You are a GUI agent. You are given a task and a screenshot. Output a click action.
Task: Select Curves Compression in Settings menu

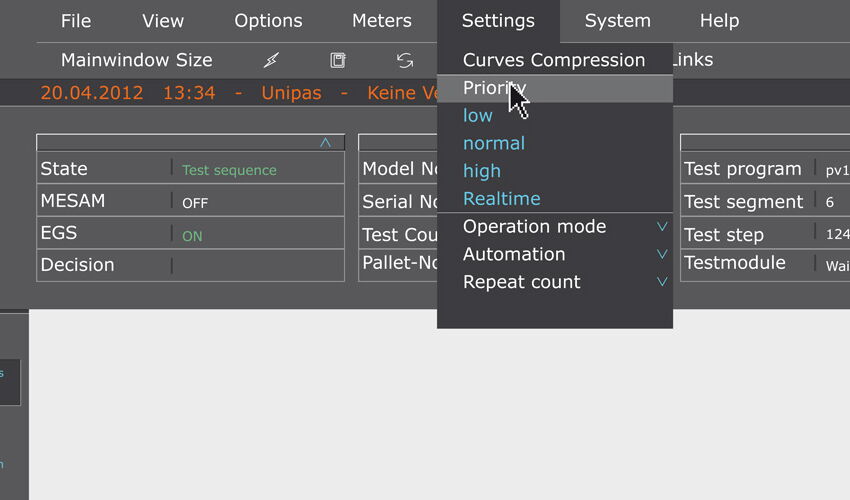pos(554,60)
